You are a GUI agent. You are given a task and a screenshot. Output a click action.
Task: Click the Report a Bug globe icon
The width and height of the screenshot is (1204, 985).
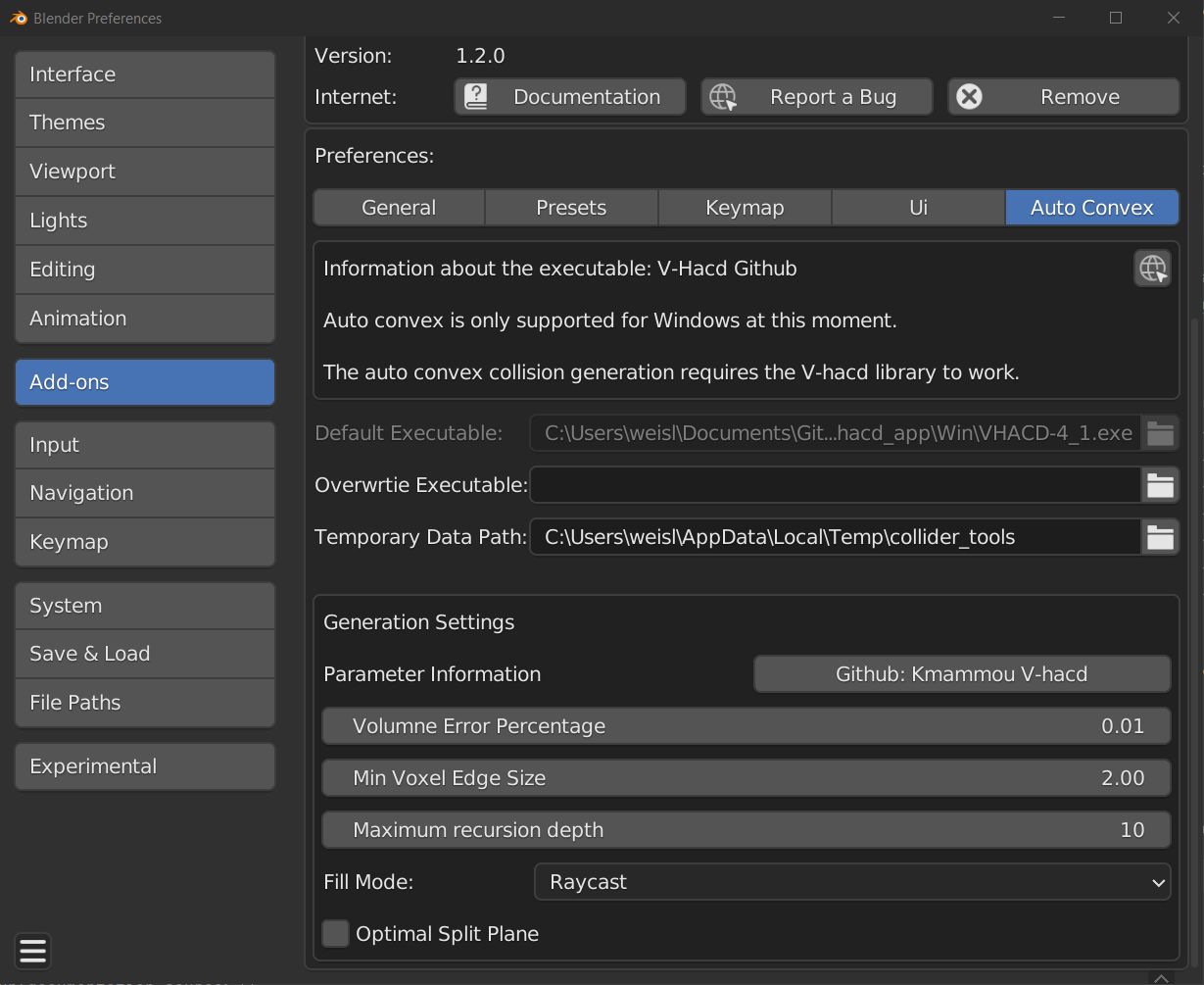[x=723, y=97]
